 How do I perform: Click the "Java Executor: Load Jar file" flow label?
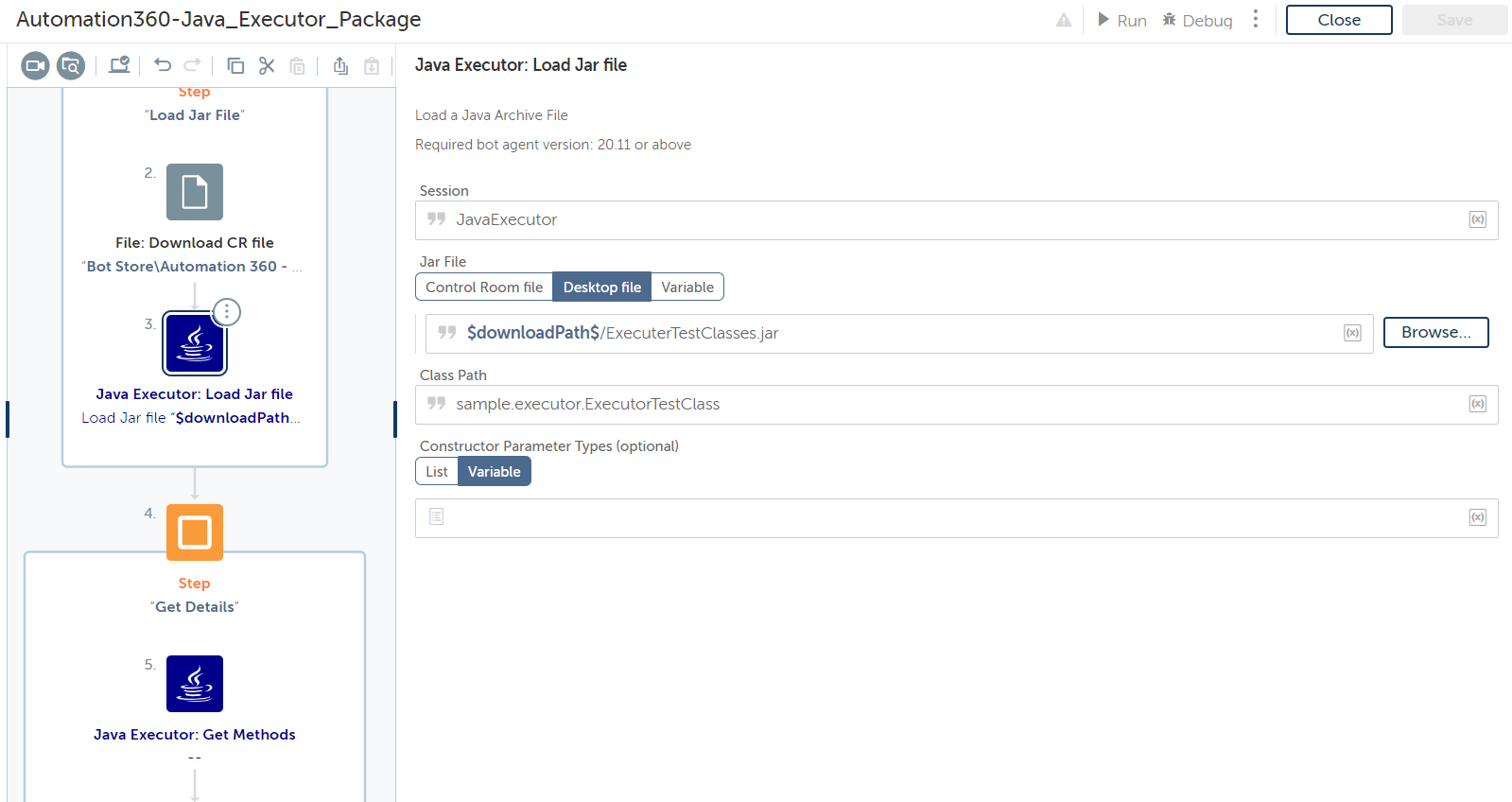tap(195, 394)
